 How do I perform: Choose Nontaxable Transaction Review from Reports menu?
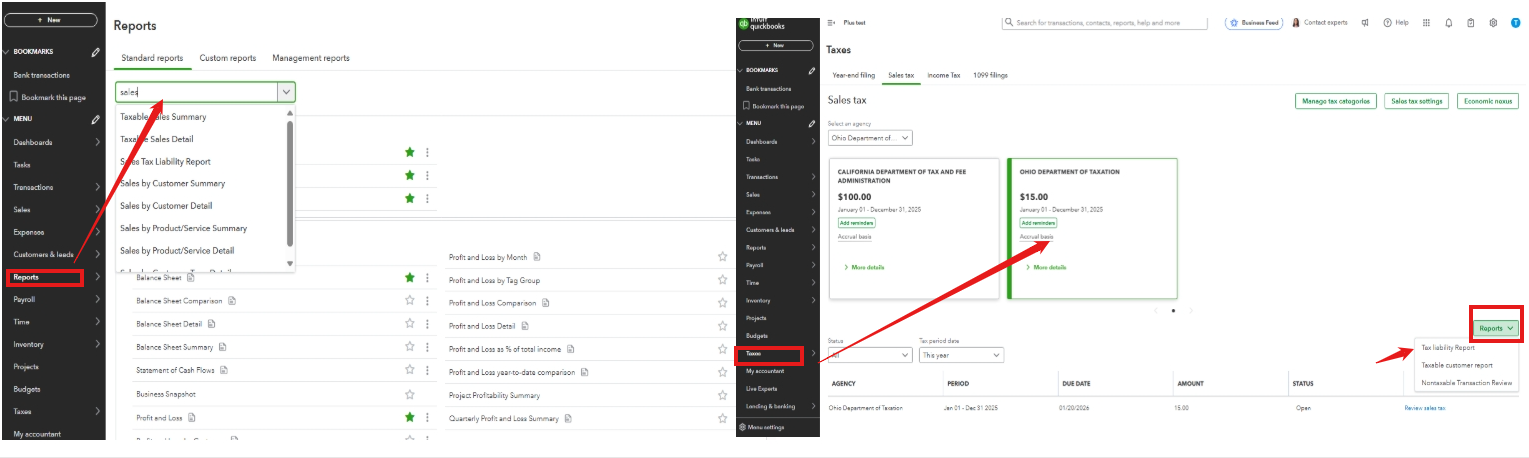click(1467, 382)
